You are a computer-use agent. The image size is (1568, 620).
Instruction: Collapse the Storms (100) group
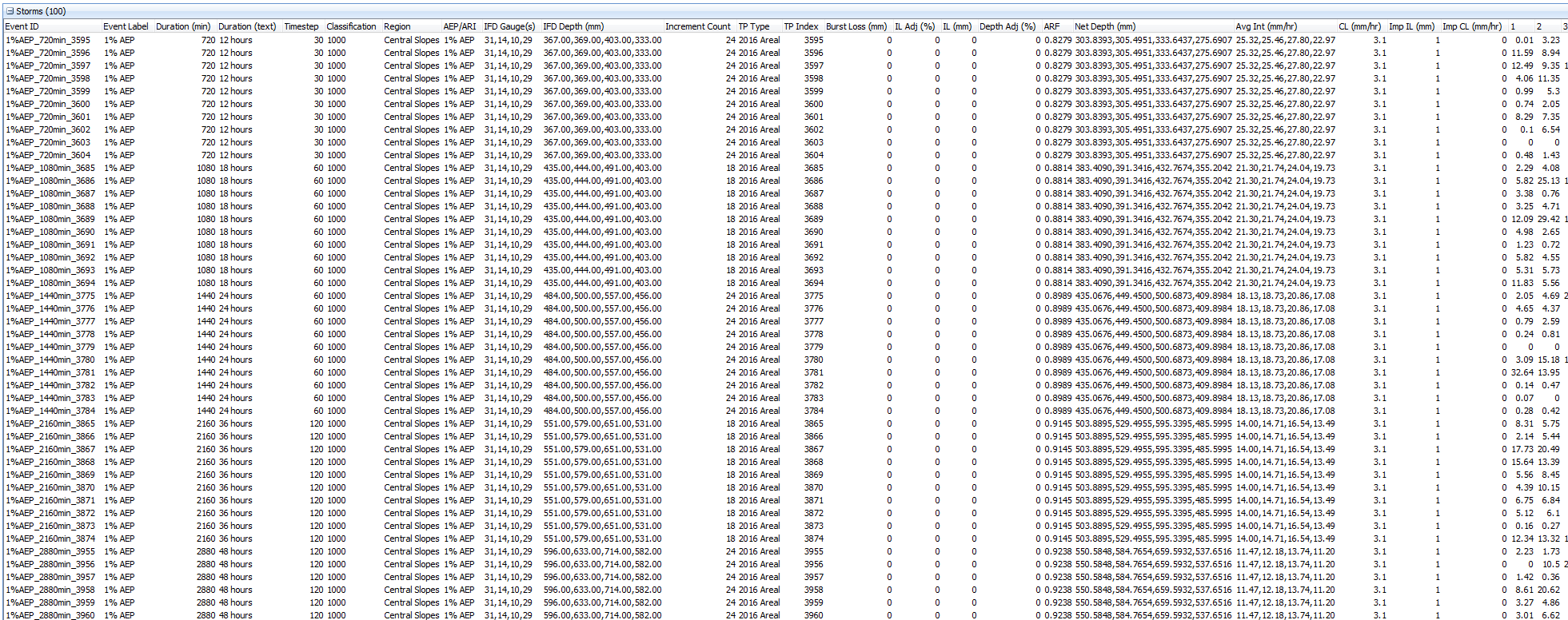[10, 11]
